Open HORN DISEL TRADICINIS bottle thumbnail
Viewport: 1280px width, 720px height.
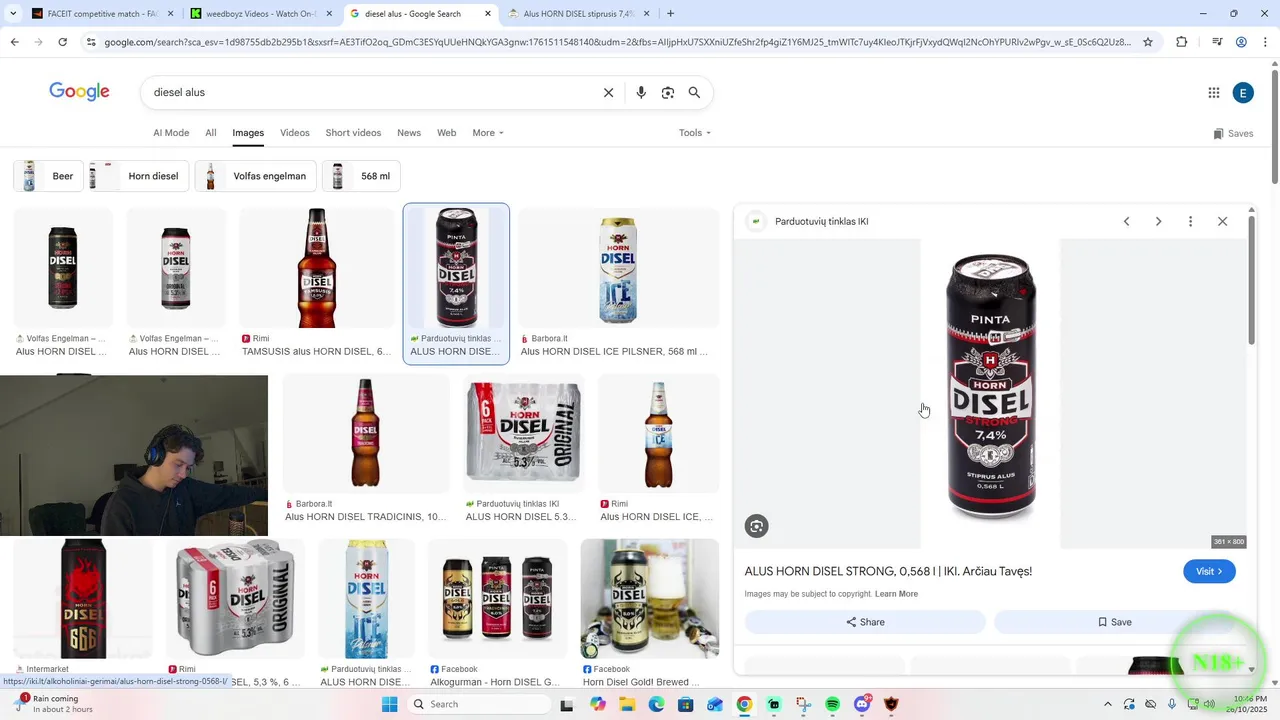[366, 433]
